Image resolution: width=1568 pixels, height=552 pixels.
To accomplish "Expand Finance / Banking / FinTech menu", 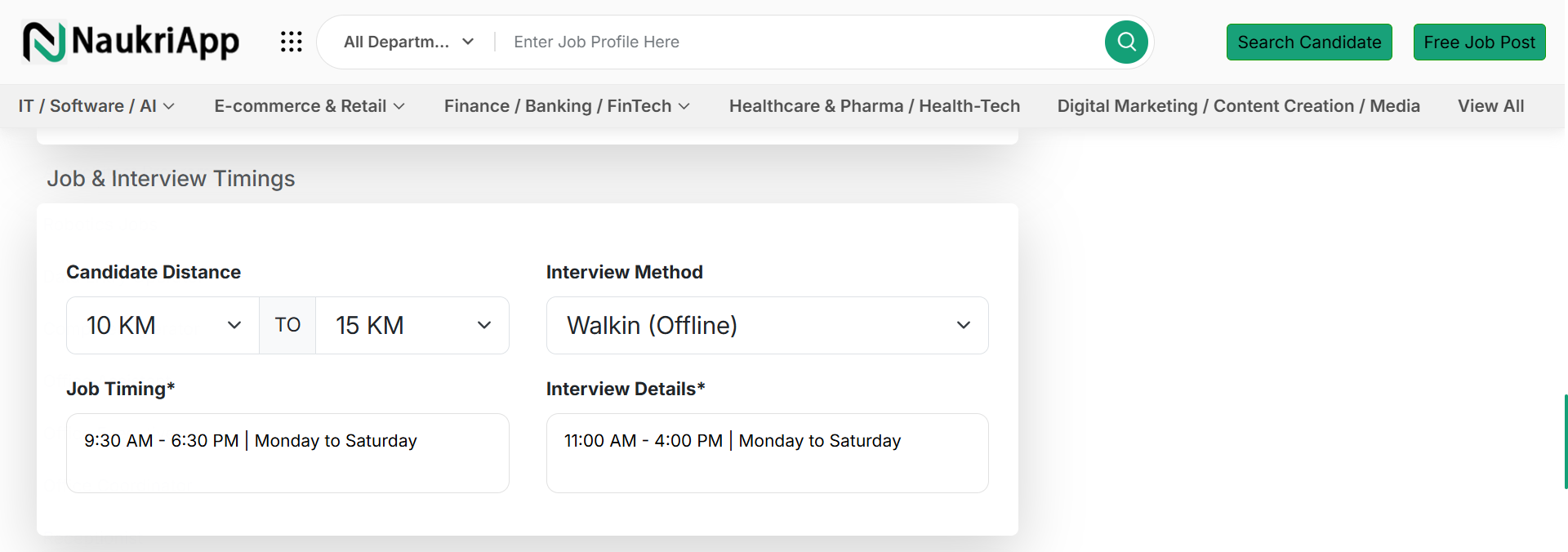I will click(567, 106).
